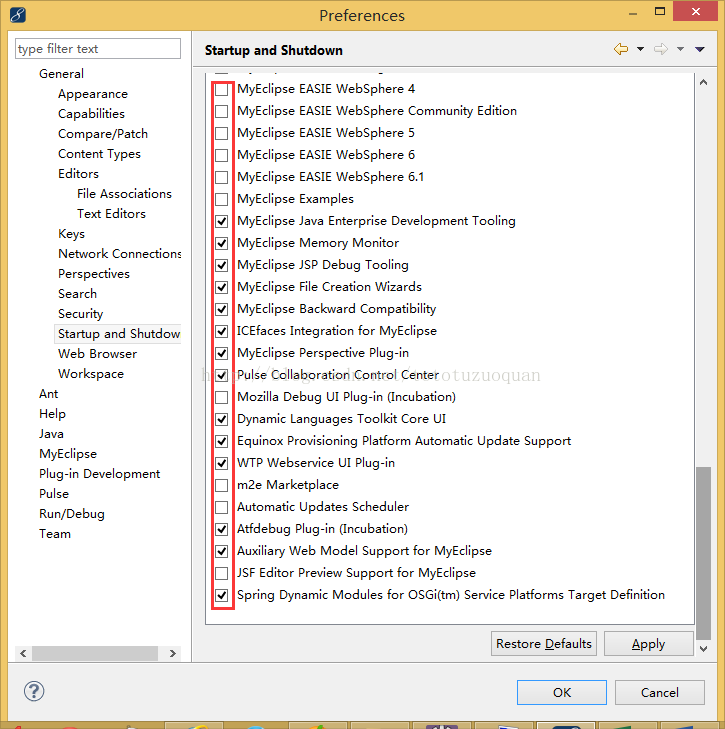Click the forward navigation arrow icon
725x729 pixels.
[x=661, y=49]
